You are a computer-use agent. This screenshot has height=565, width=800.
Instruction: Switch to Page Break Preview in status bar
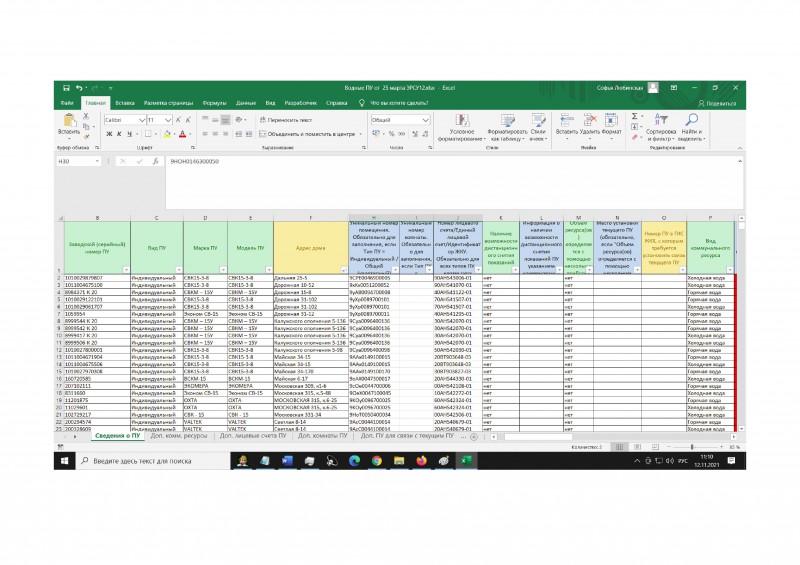tap(655, 447)
